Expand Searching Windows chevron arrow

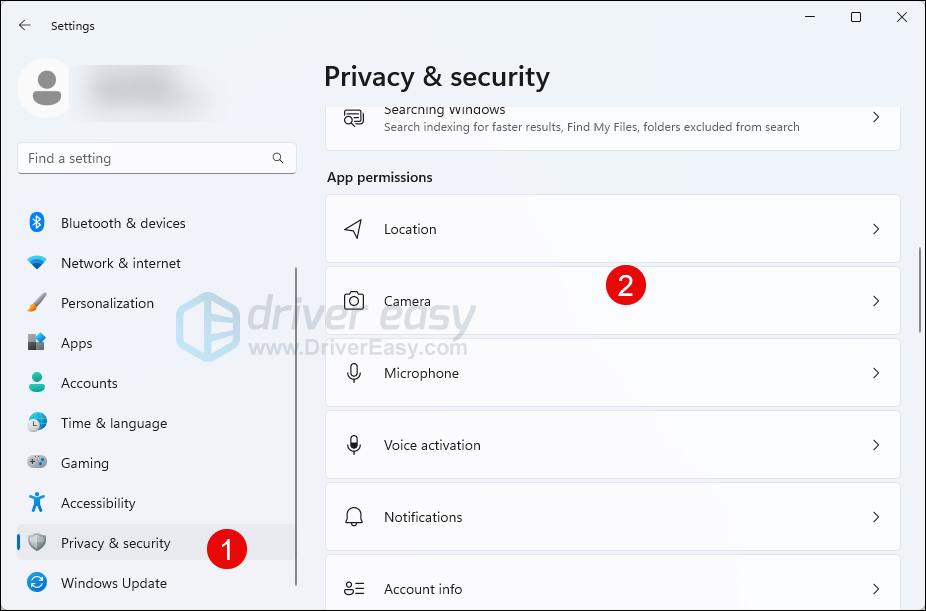[875, 117]
